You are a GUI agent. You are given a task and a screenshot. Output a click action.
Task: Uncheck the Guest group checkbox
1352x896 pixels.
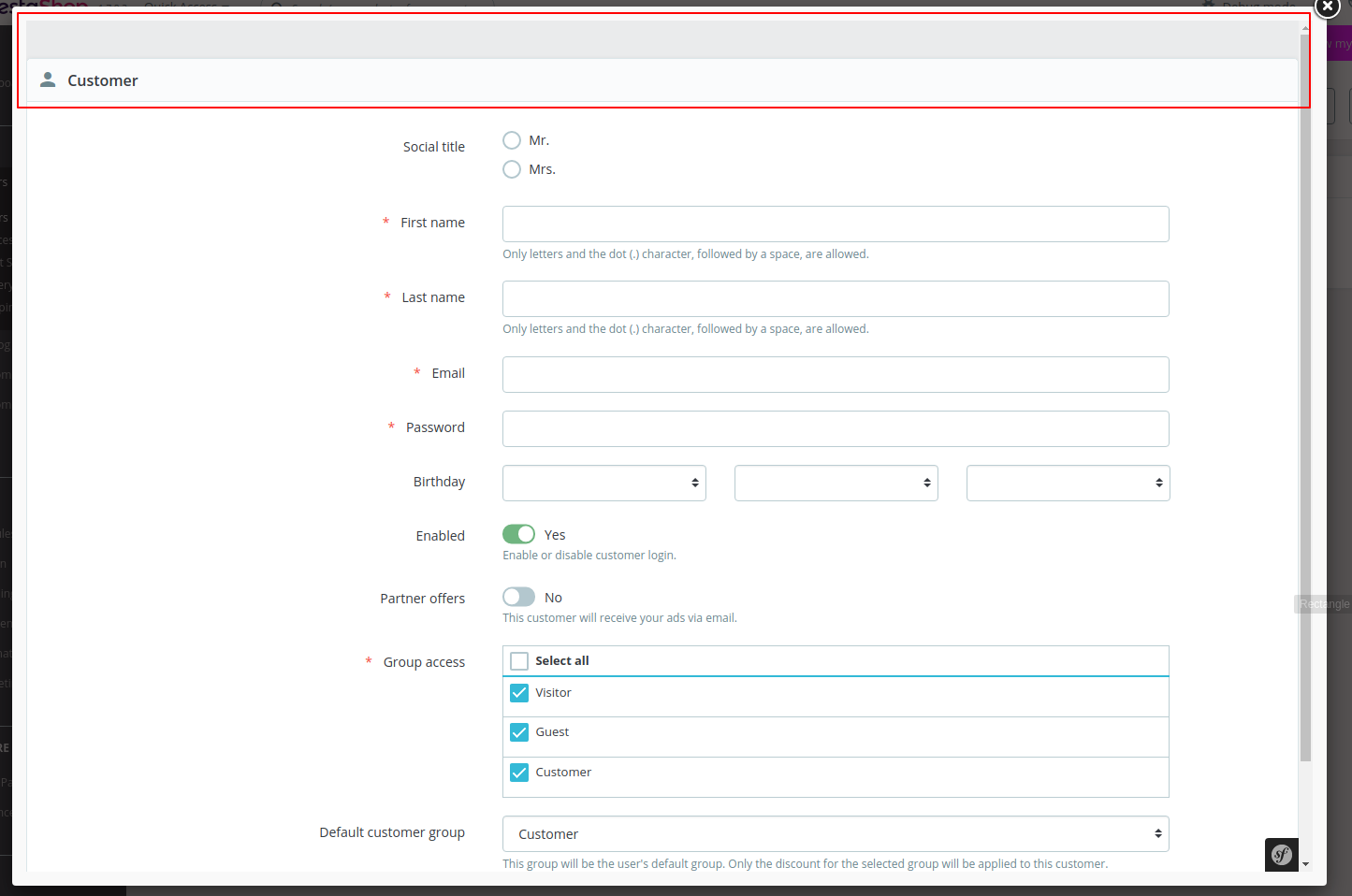[519, 732]
